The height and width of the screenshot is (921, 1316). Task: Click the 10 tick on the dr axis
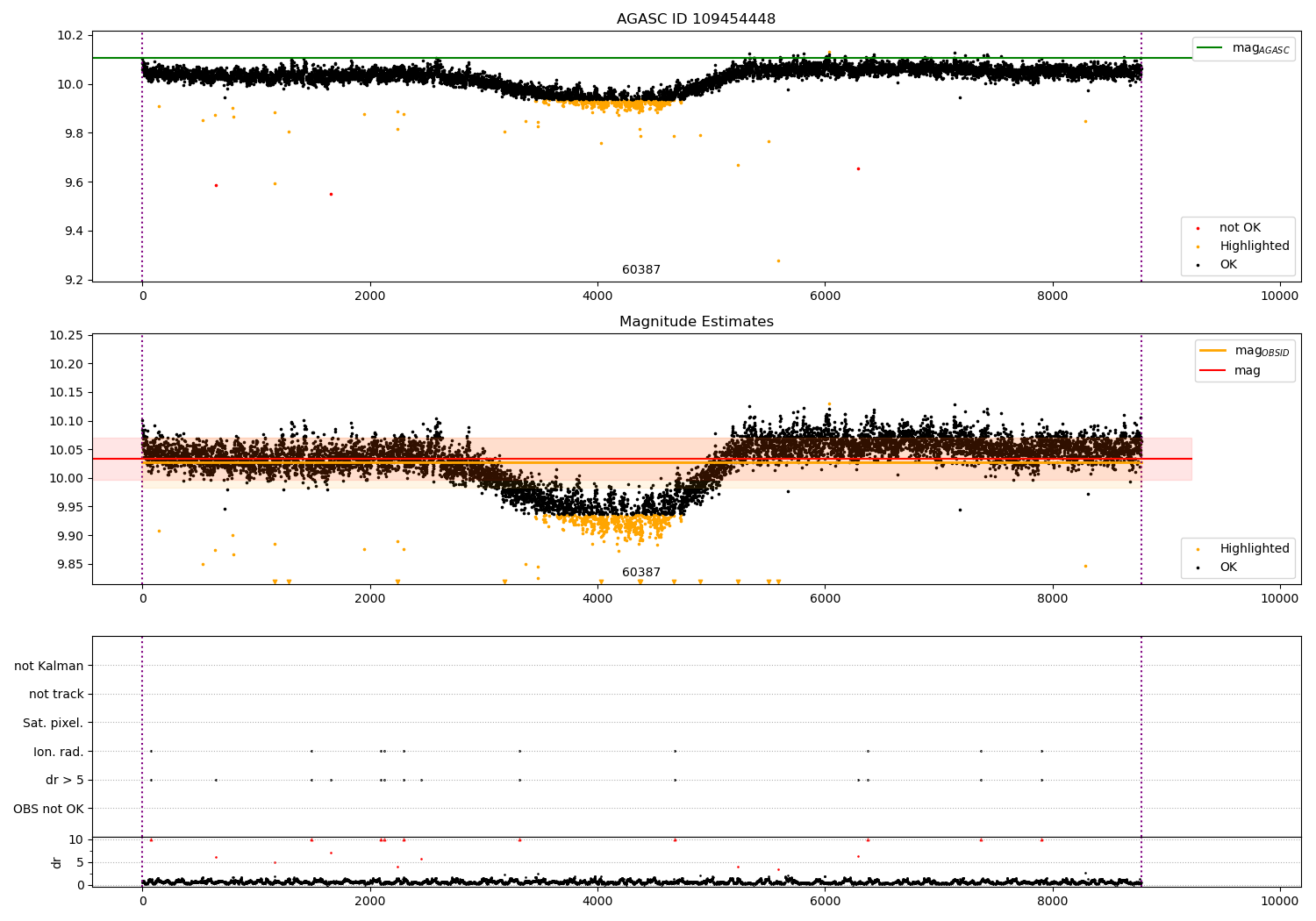point(76,839)
